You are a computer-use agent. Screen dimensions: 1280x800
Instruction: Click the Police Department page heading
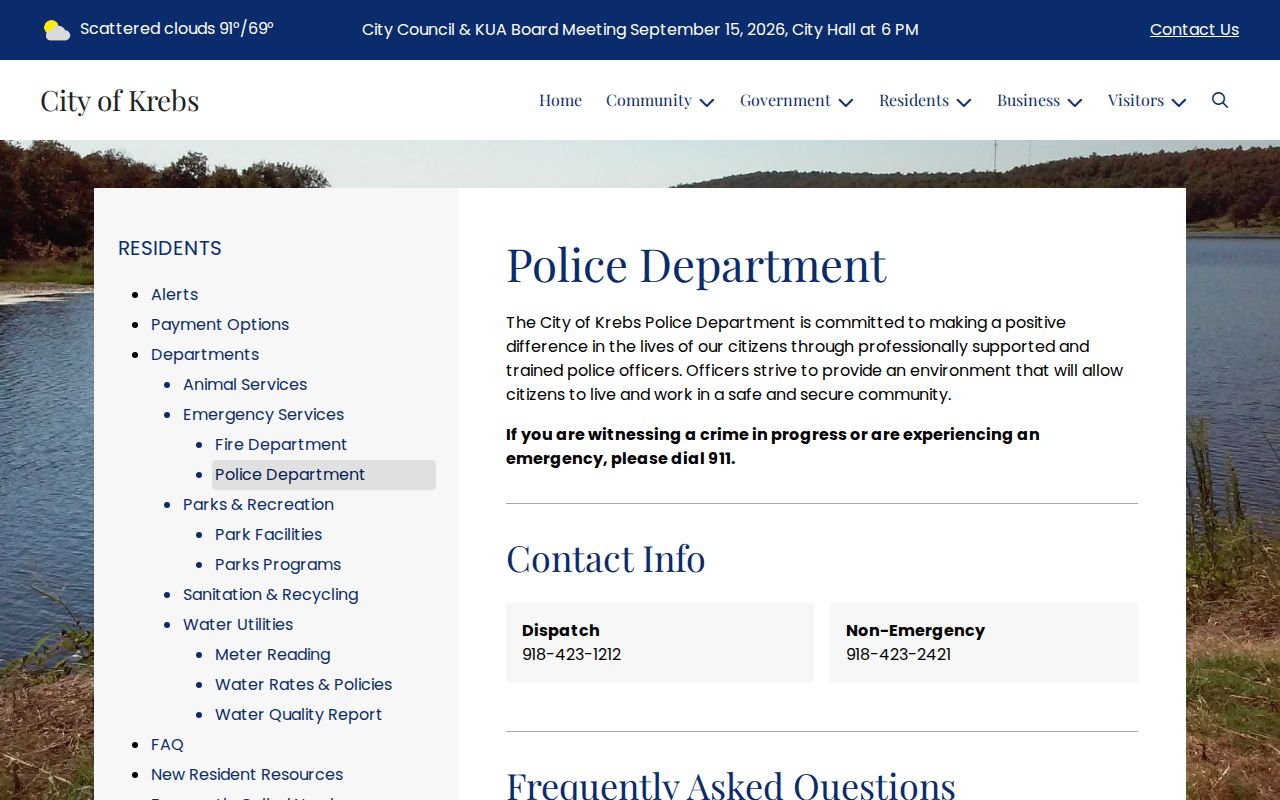(x=696, y=265)
